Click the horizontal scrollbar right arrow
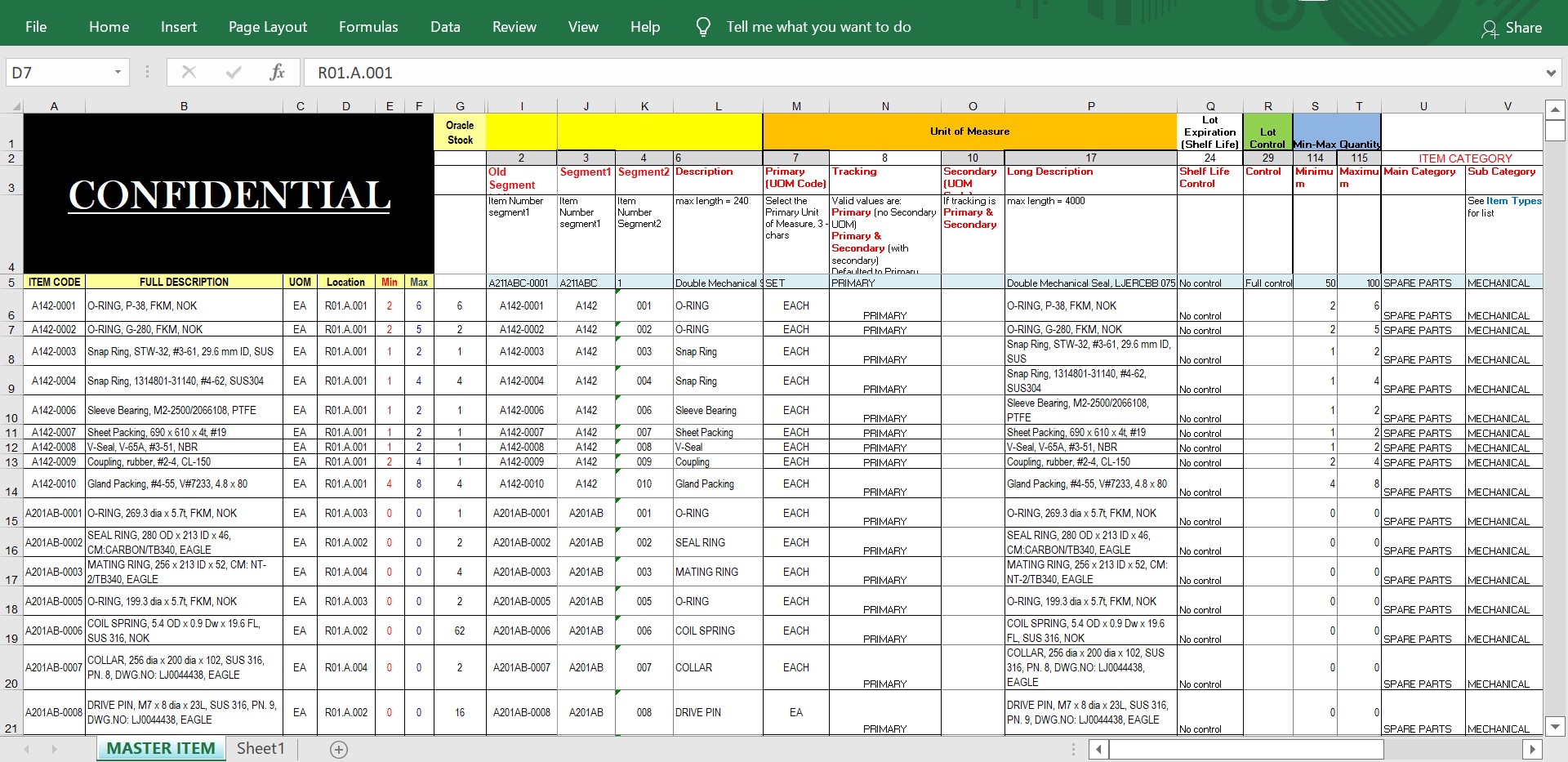 [x=1532, y=749]
